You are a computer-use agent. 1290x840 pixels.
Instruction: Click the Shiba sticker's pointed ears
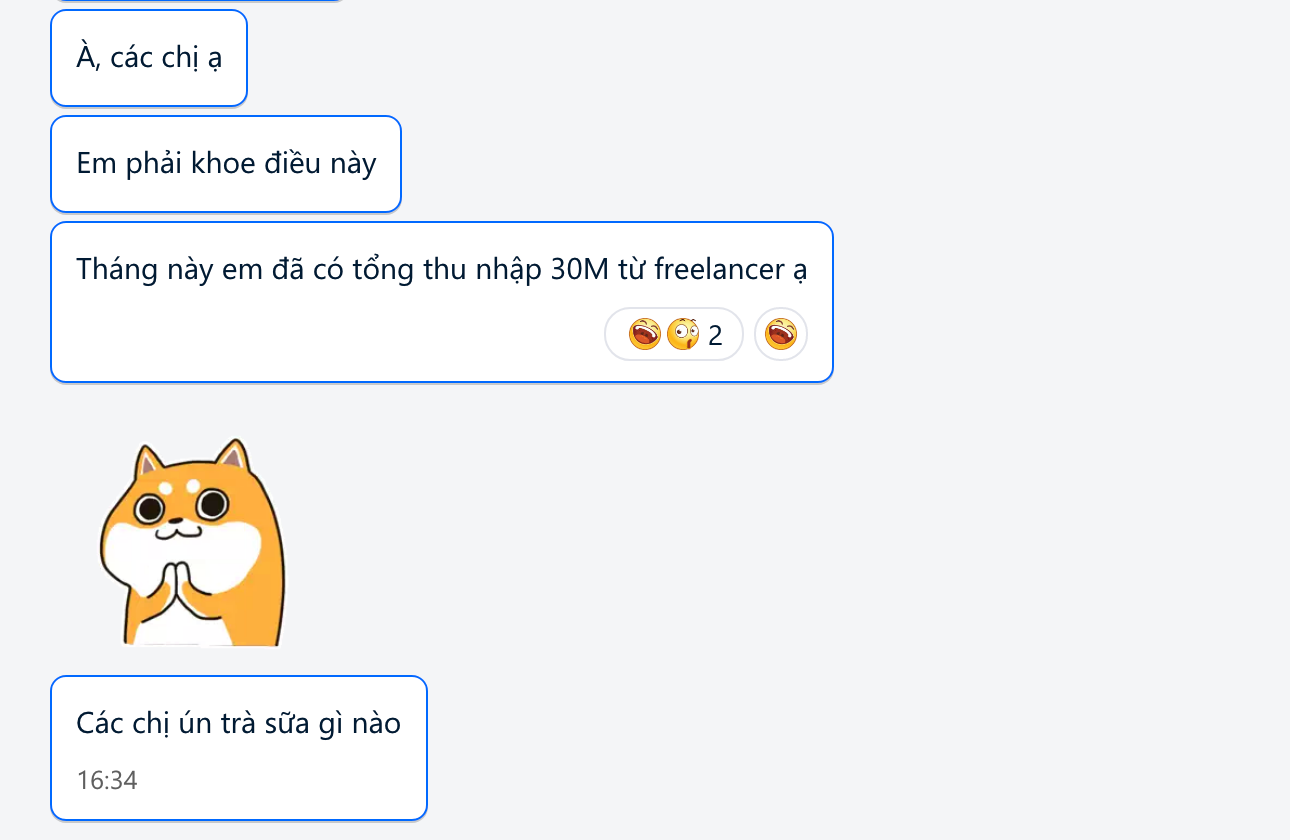(192, 457)
